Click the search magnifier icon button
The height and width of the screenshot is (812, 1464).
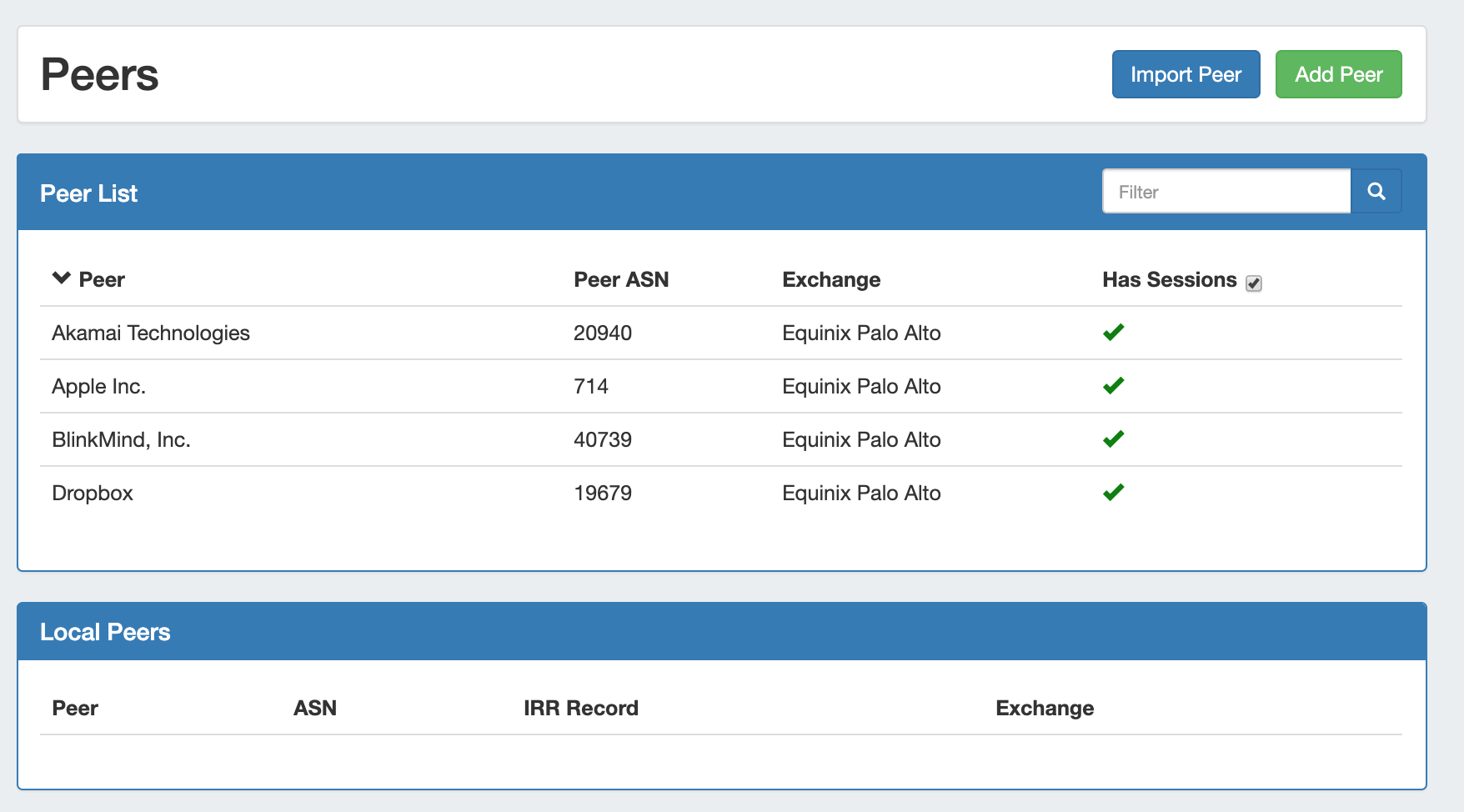1376,192
